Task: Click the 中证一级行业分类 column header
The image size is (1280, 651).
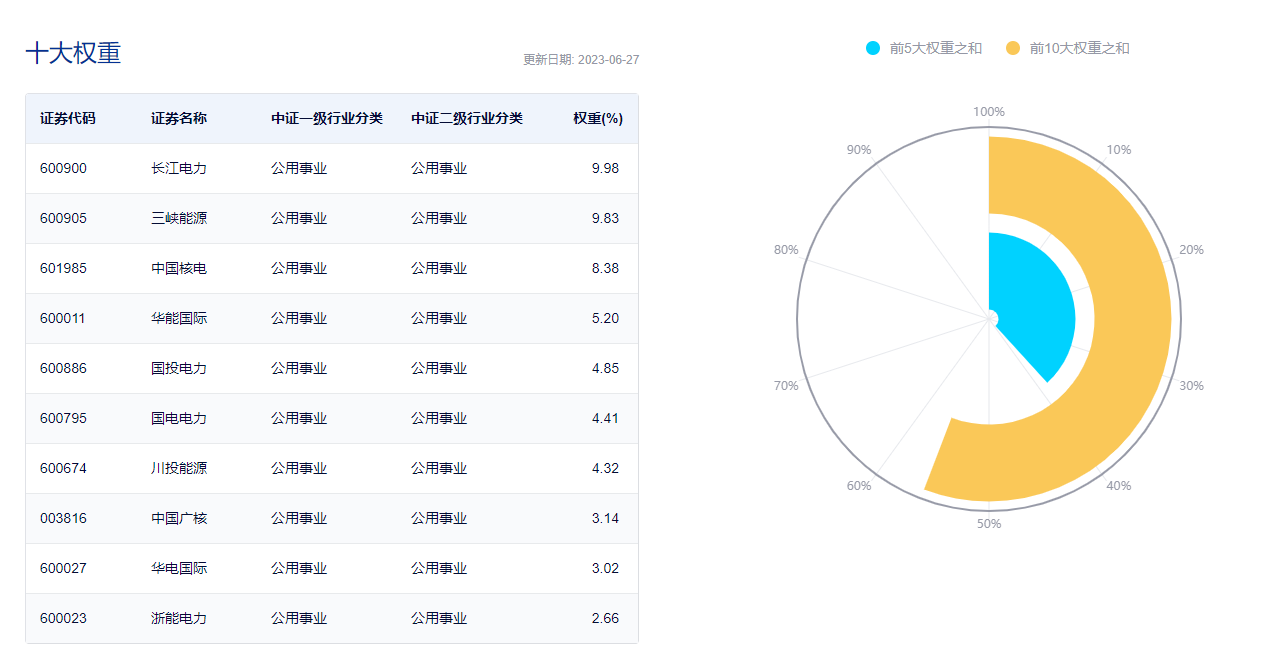Action: 327,118
